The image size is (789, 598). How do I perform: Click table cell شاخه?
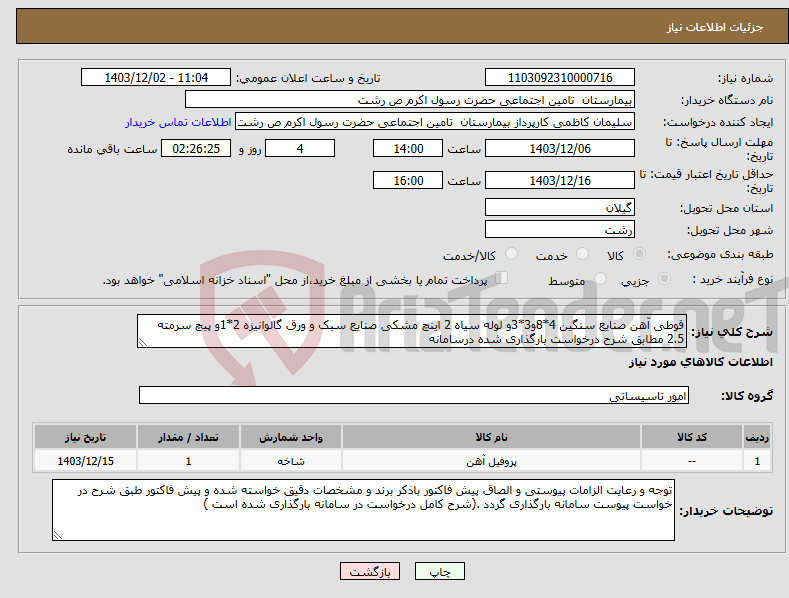291,461
